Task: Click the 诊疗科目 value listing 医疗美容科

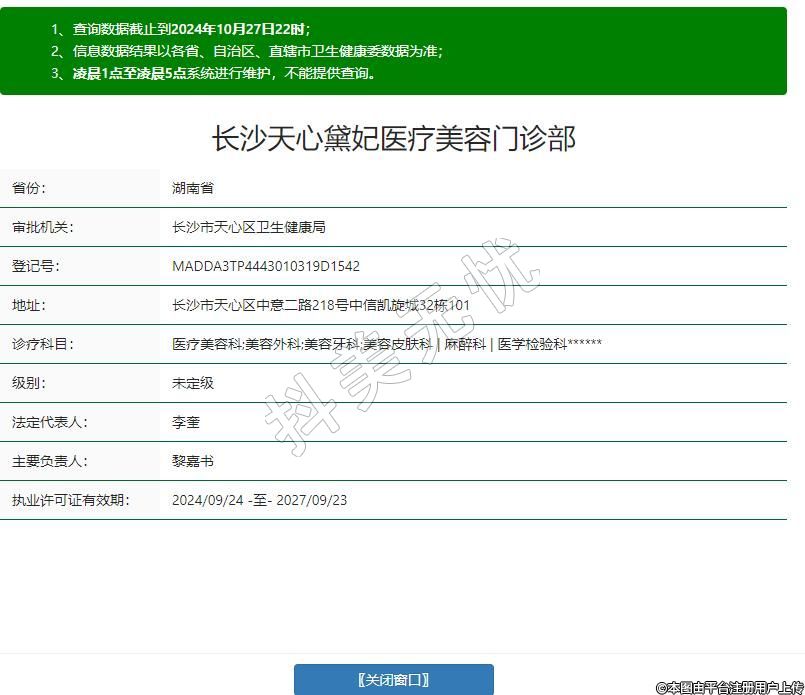Action: click(x=387, y=344)
